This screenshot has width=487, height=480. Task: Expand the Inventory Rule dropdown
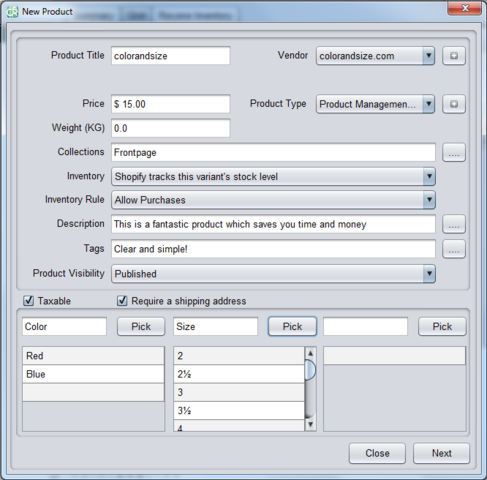(273, 200)
